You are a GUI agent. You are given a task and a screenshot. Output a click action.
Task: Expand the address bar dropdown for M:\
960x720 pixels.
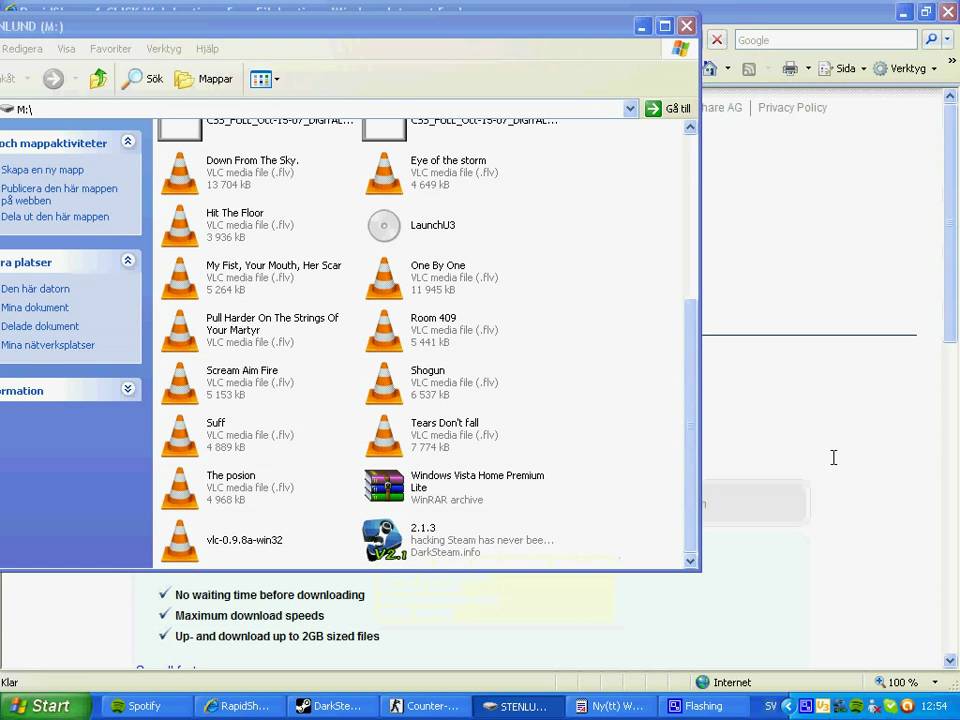(x=630, y=109)
